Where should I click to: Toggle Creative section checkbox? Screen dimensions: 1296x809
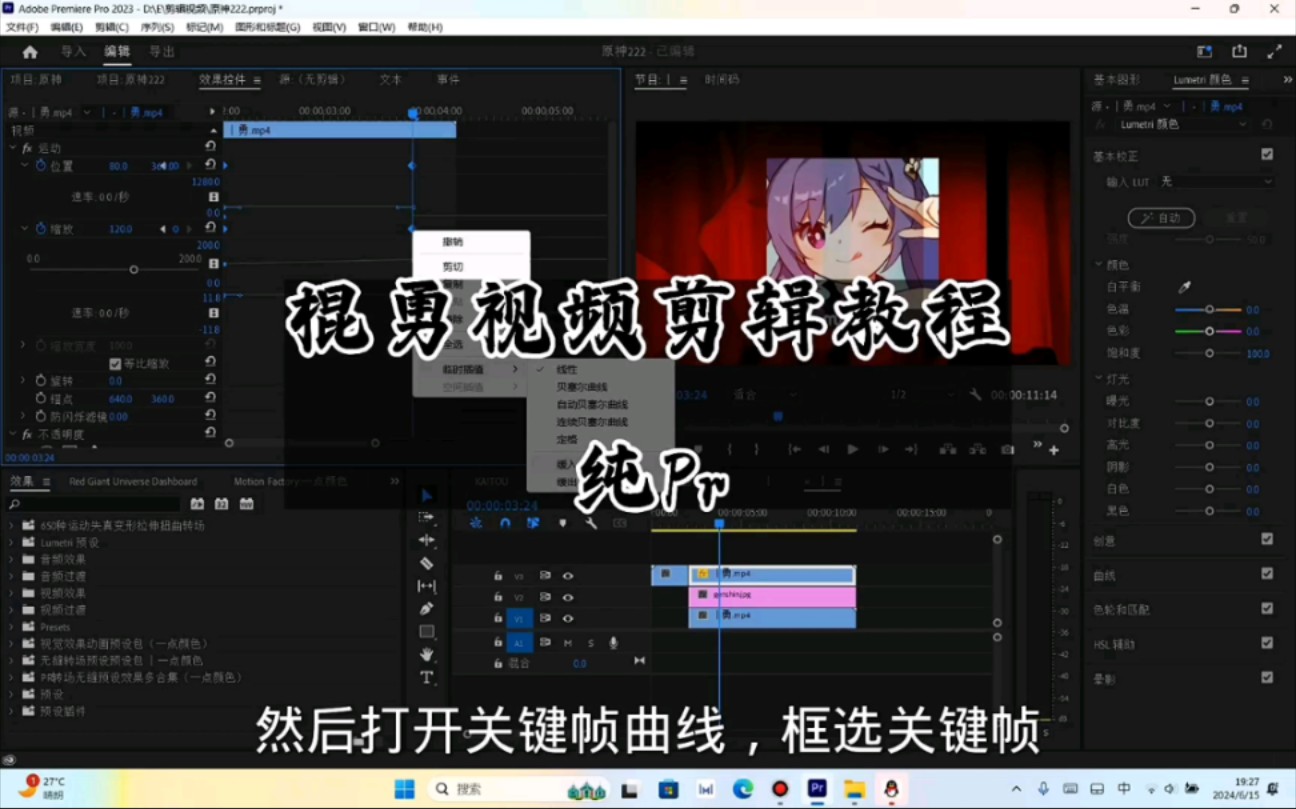coord(1267,539)
